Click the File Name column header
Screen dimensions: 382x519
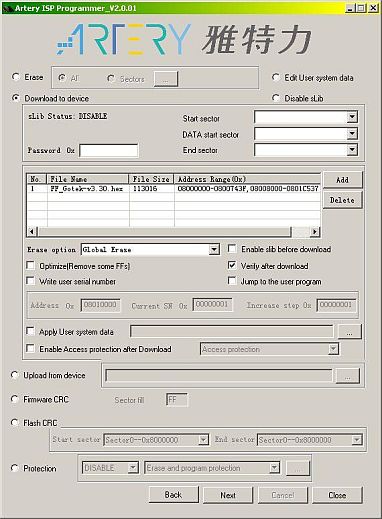(88, 179)
